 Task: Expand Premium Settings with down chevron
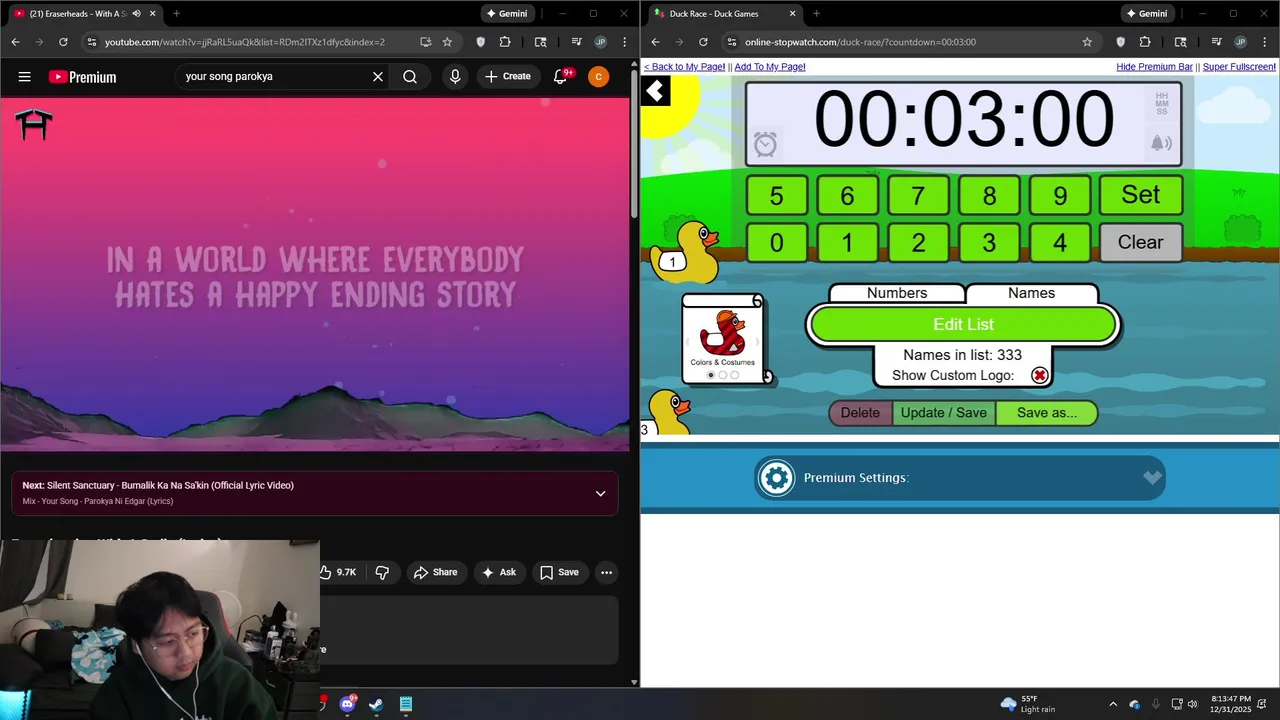(1152, 478)
